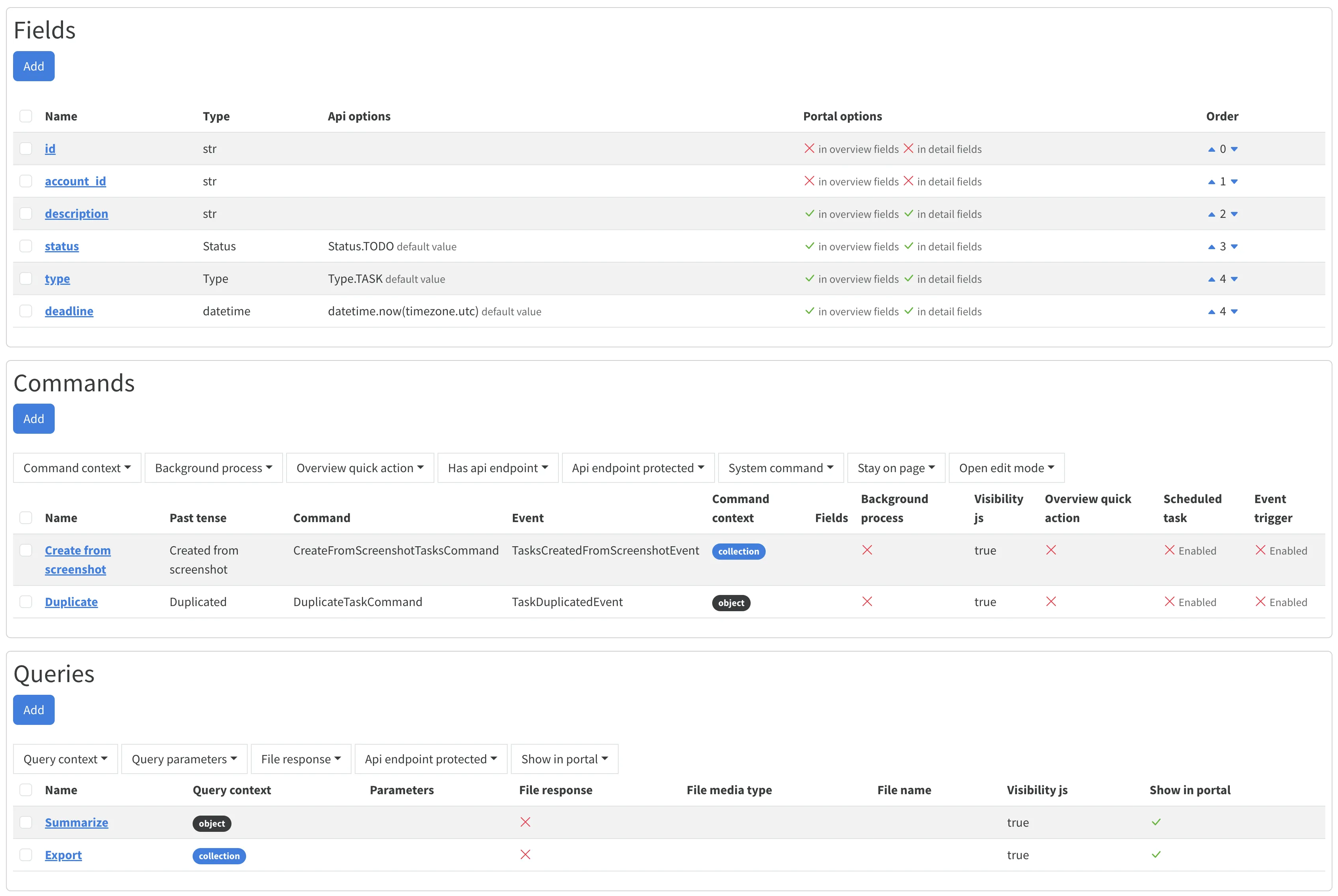Viewport: 1338px width, 896px height.
Task: Click down arrow for type field order
Action: coord(1234,279)
